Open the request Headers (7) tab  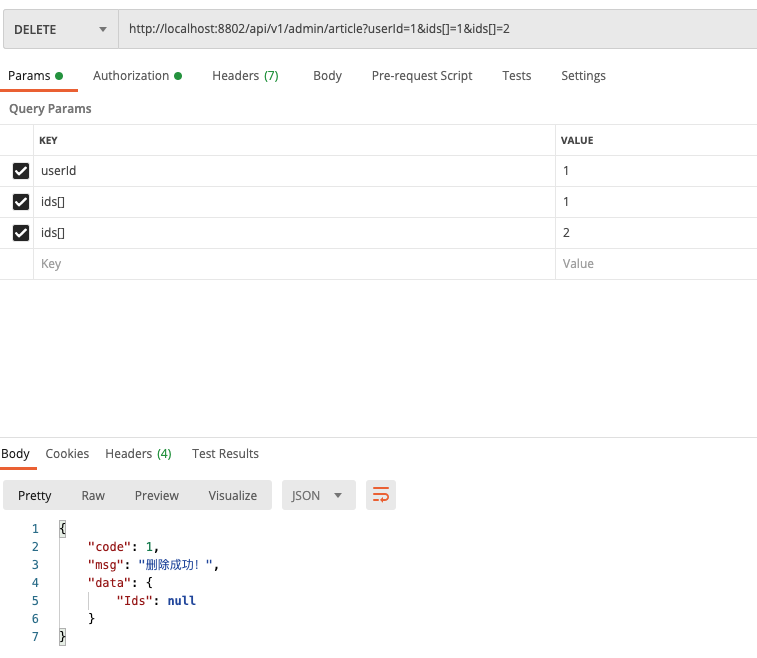point(245,76)
